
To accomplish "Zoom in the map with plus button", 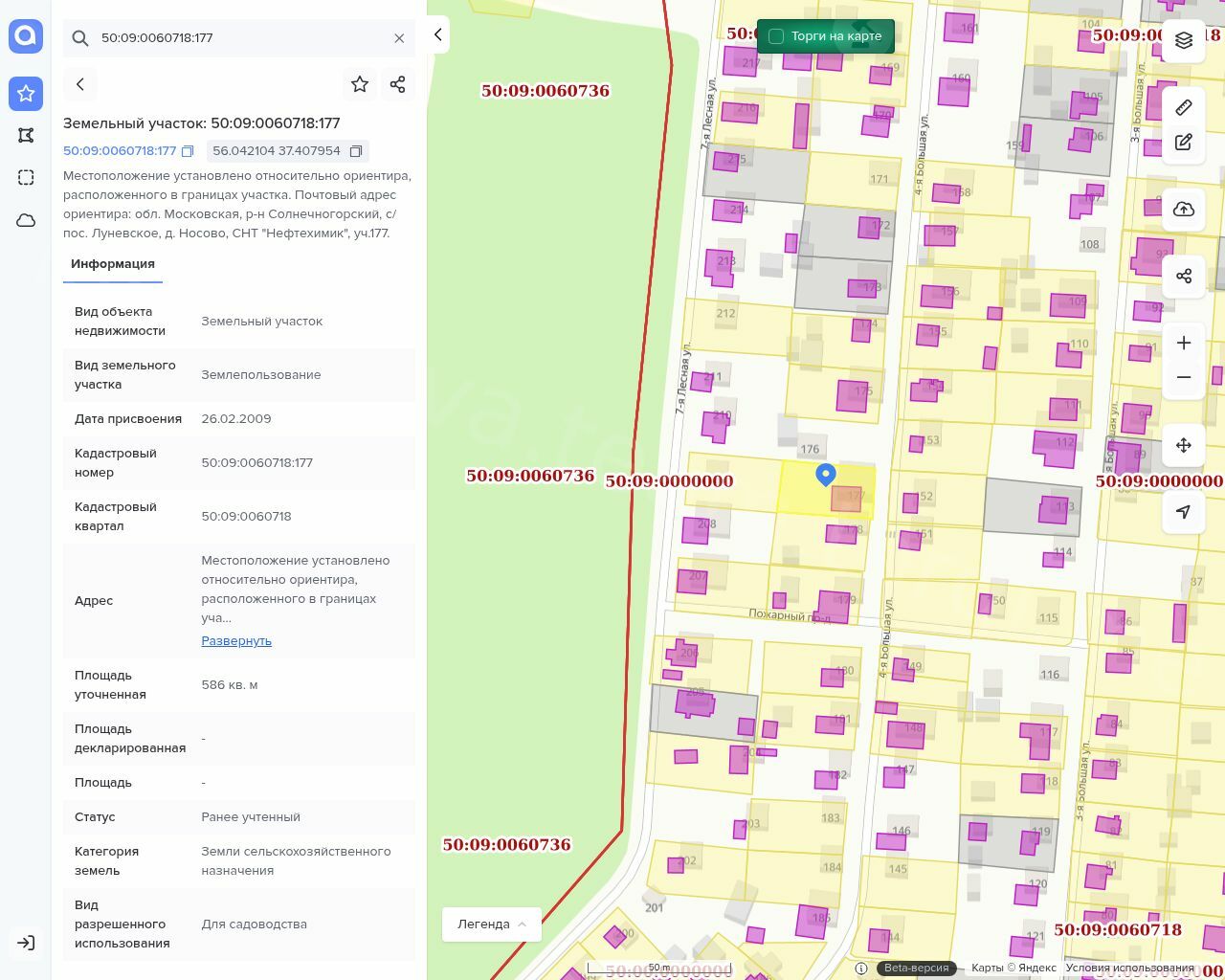I will [x=1184, y=343].
